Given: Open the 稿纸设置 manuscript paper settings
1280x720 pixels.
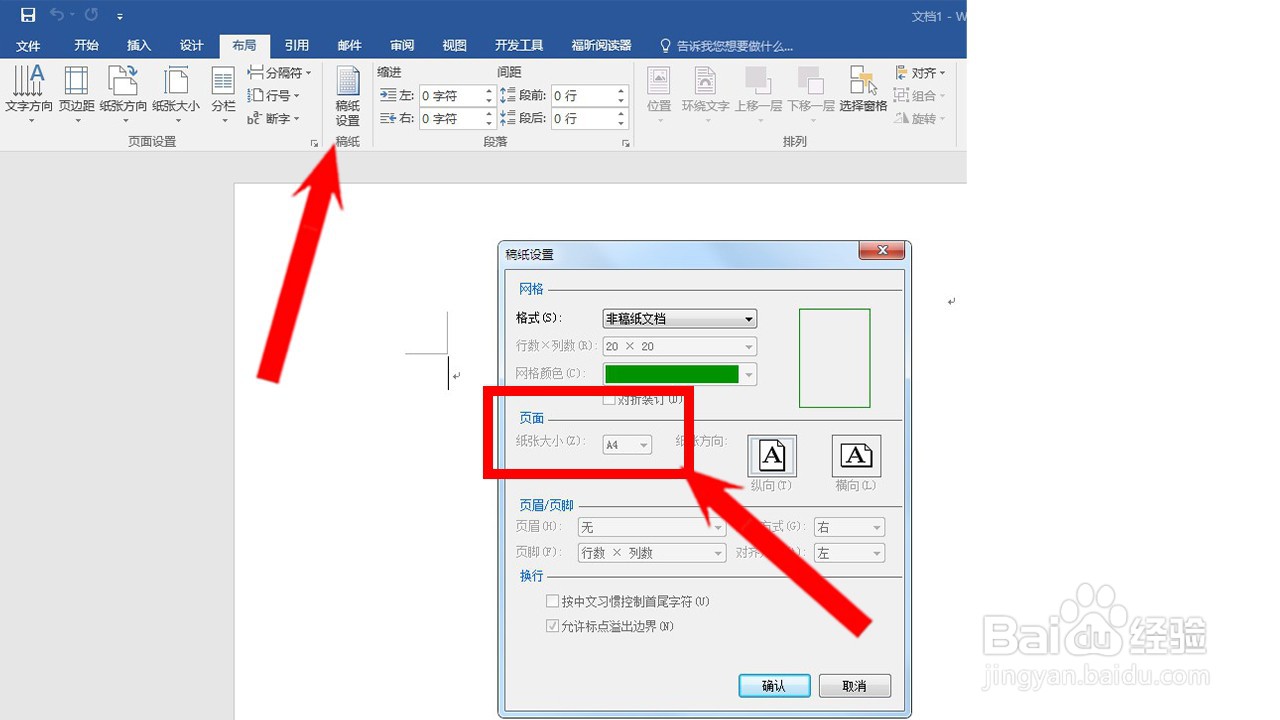Looking at the screenshot, I should [x=346, y=95].
